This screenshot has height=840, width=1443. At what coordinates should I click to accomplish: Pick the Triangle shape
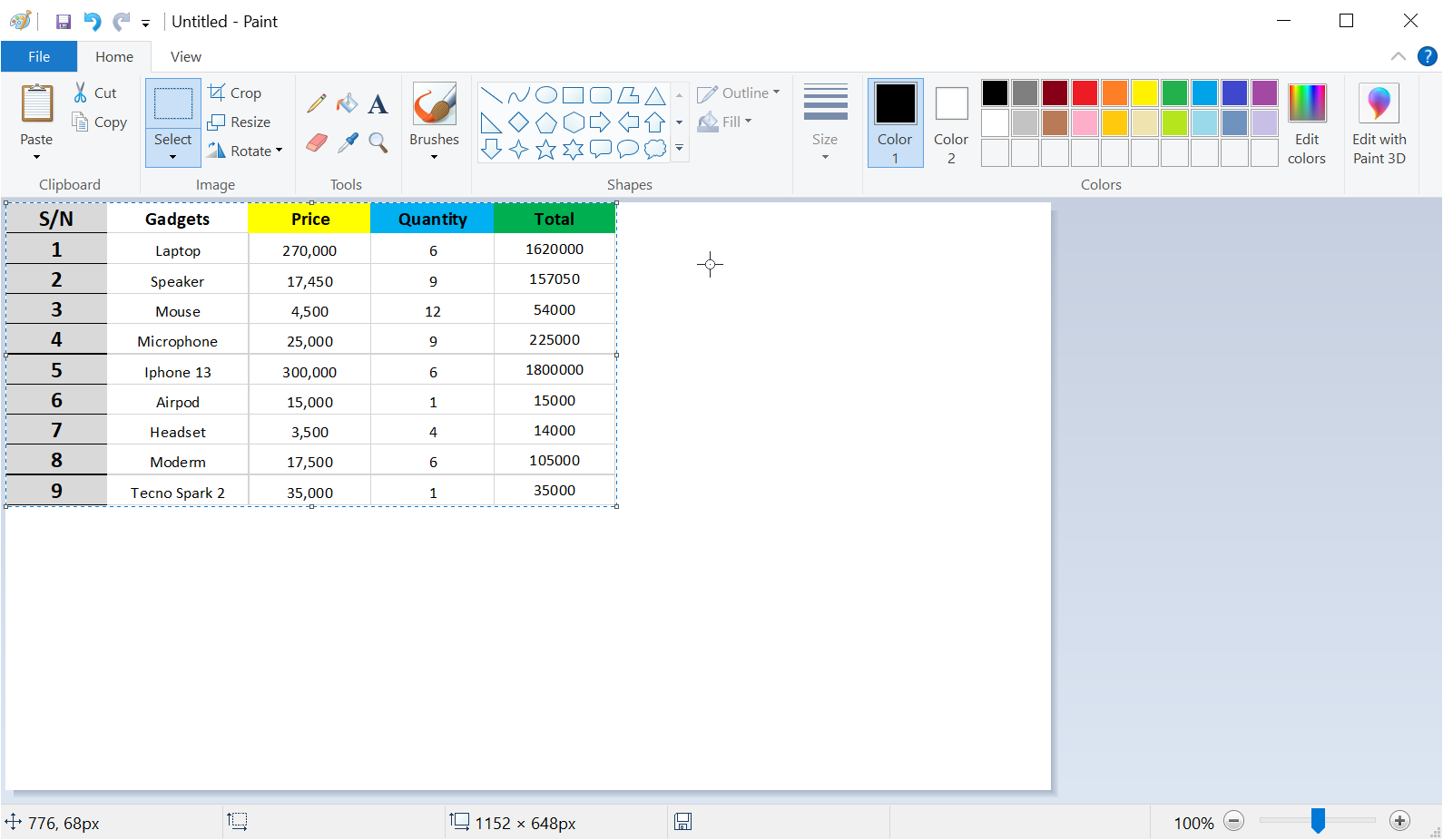click(x=655, y=95)
